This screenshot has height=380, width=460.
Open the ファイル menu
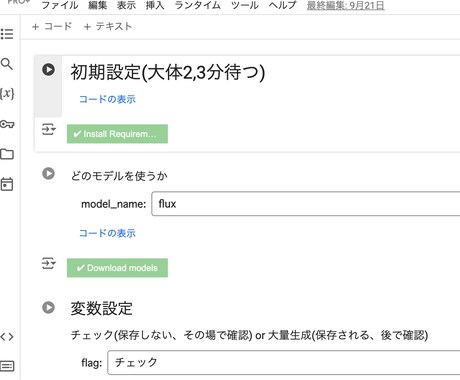point(60,5)
